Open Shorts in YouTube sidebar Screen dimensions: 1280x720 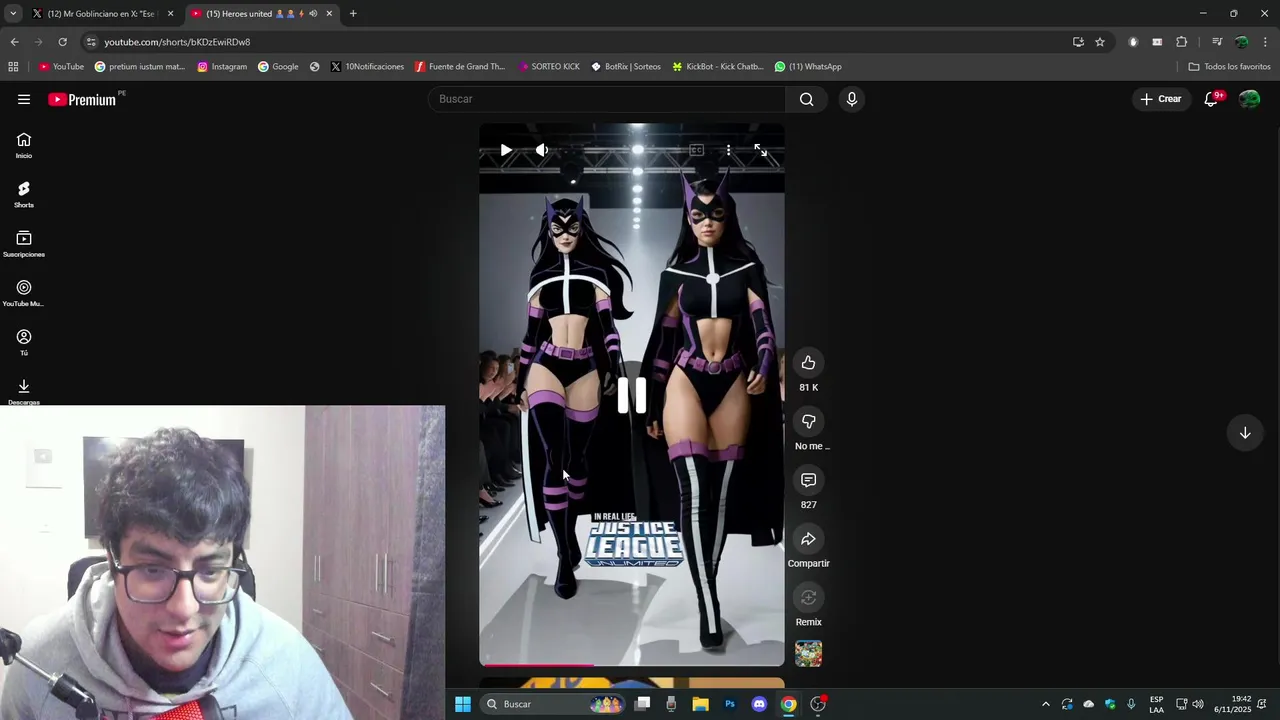pyautogui.click(x=24, y=195)
